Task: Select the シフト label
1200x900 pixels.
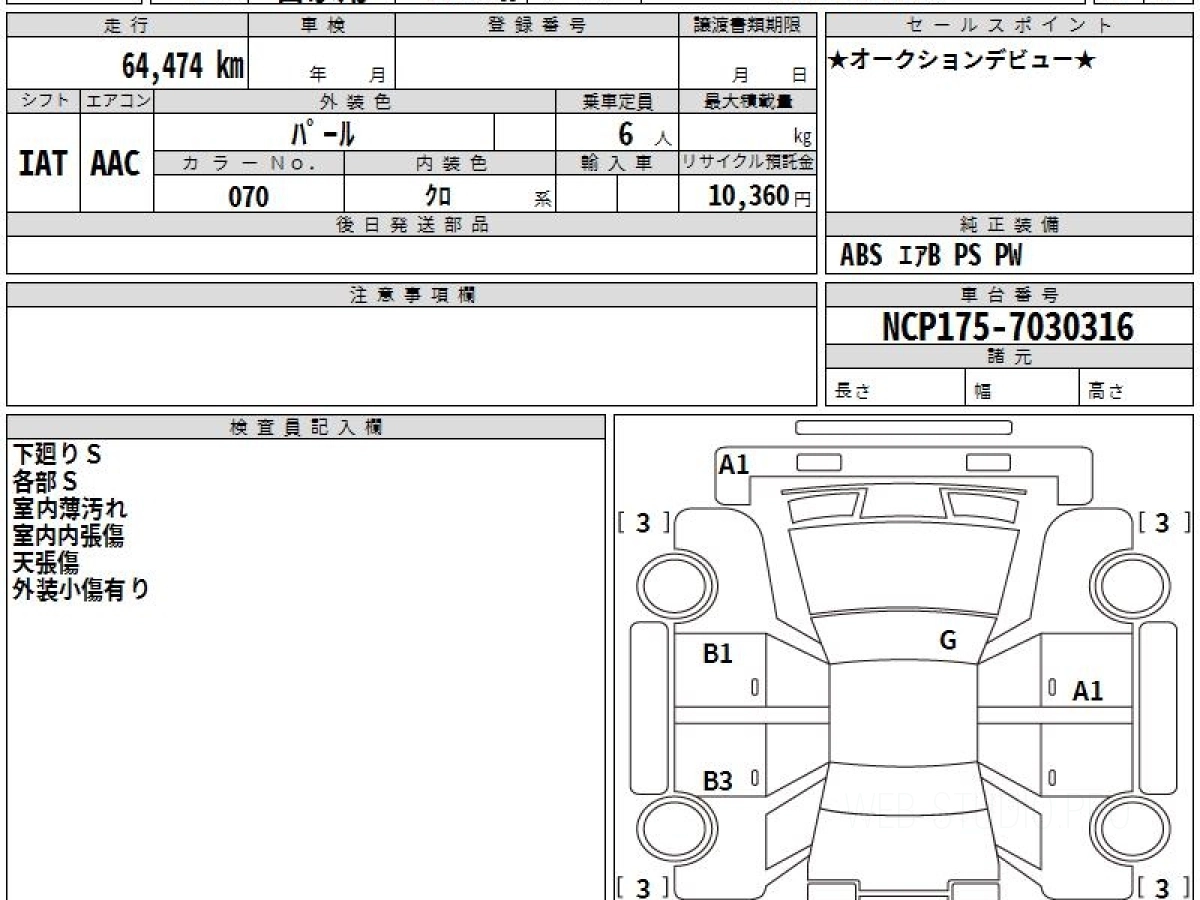Action: tap(43, 101)
